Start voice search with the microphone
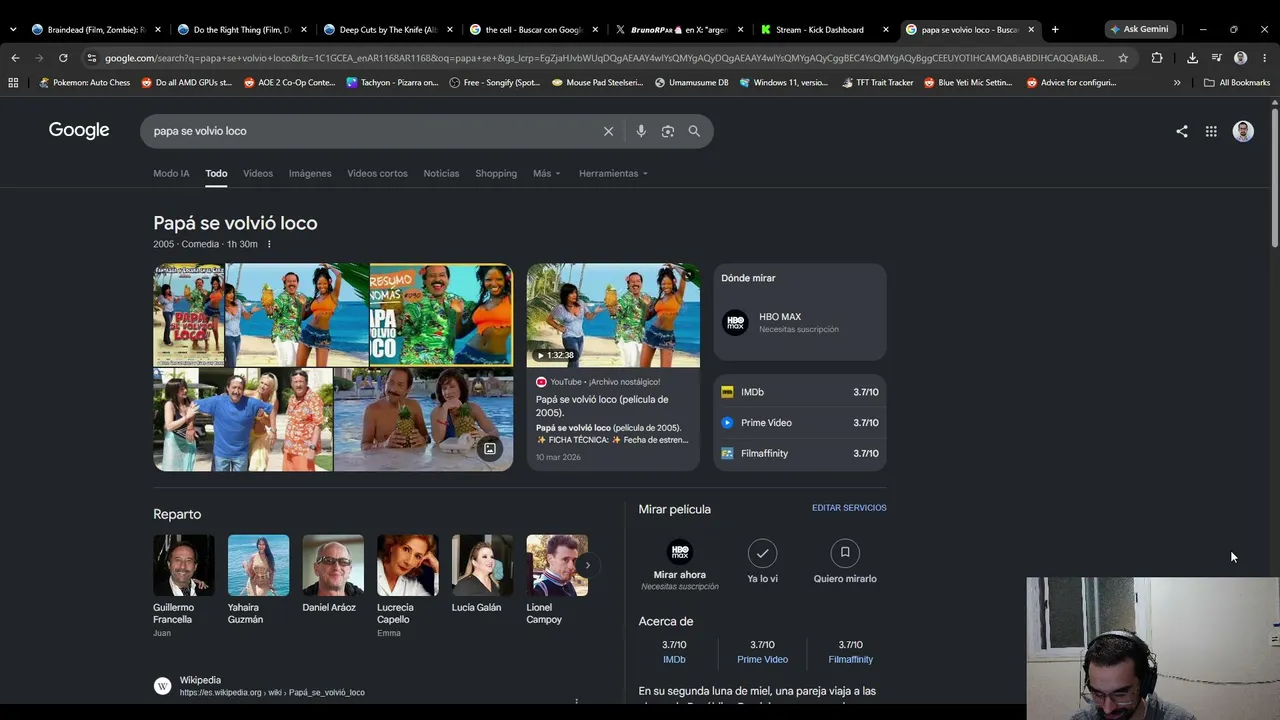Screen dimensions: 1280x720 (641, 131)
